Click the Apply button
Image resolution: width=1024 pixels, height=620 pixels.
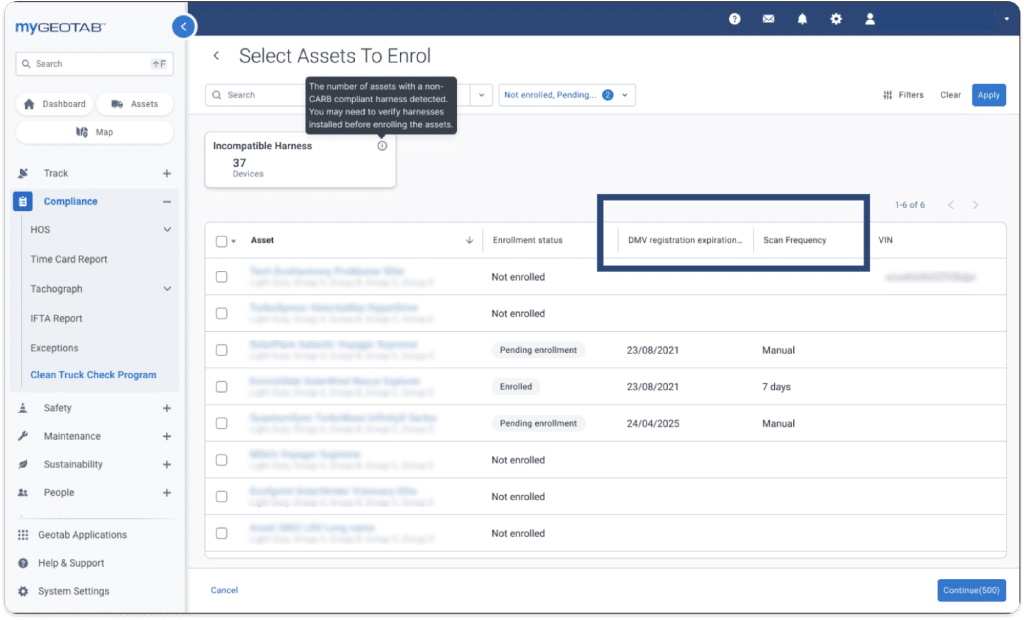(x=988, y=95)
